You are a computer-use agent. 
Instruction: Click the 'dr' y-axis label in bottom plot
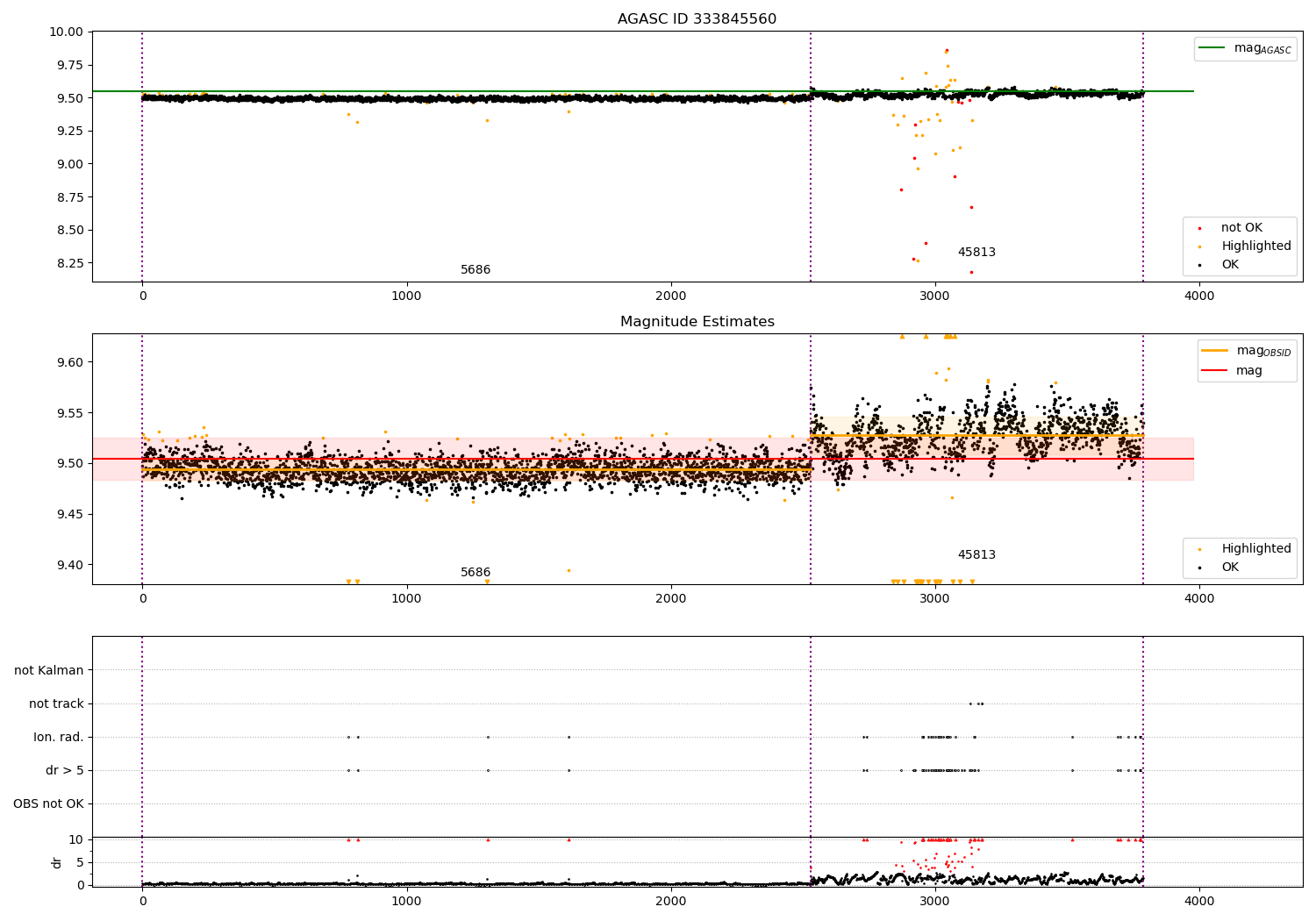(x=57, y=862)
